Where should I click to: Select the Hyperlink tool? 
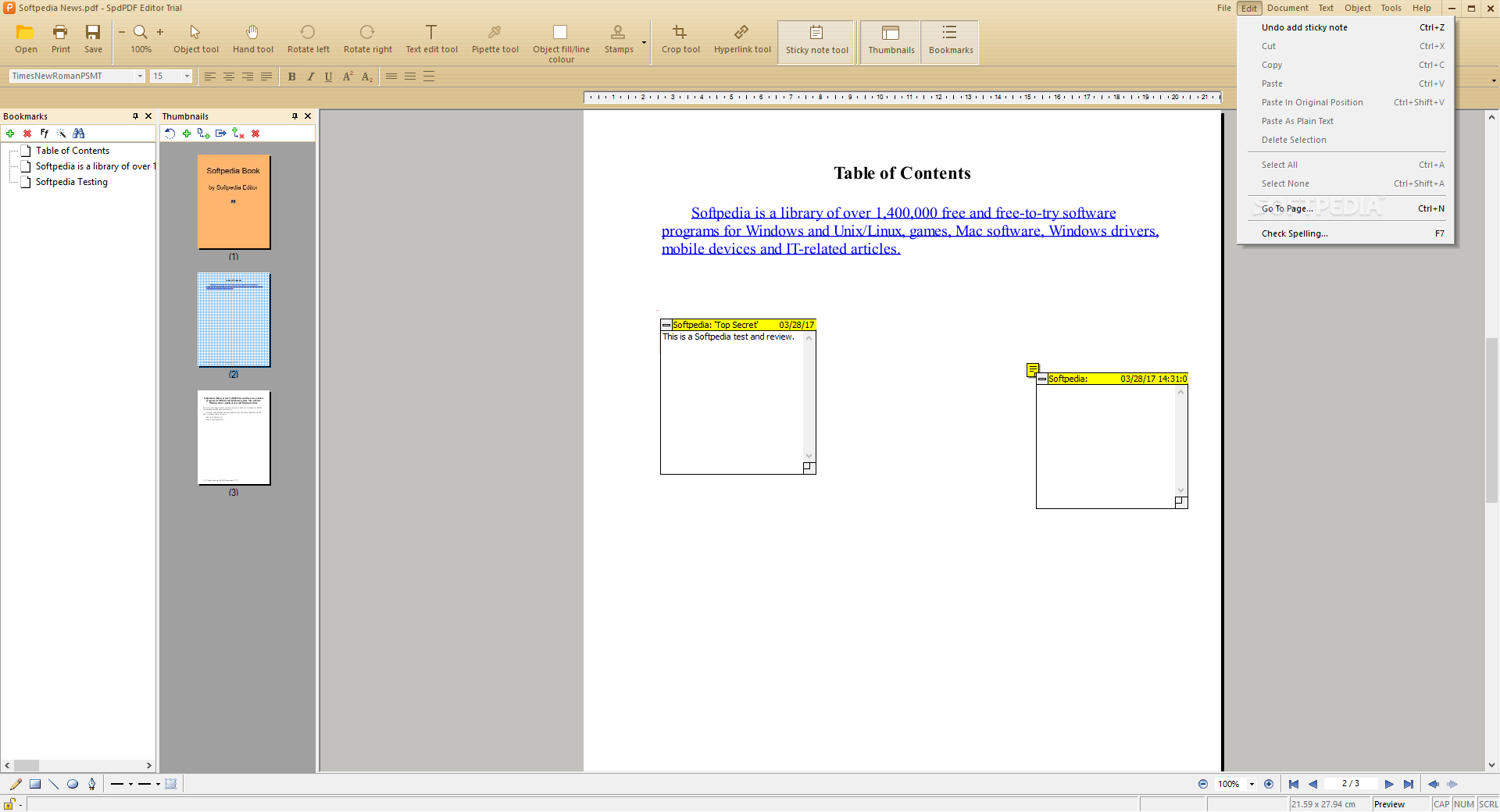pos(742,39)
